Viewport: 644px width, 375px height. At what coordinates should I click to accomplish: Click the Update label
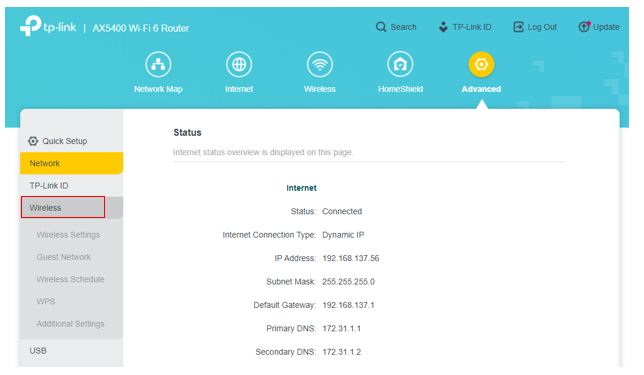click(606, 27)
